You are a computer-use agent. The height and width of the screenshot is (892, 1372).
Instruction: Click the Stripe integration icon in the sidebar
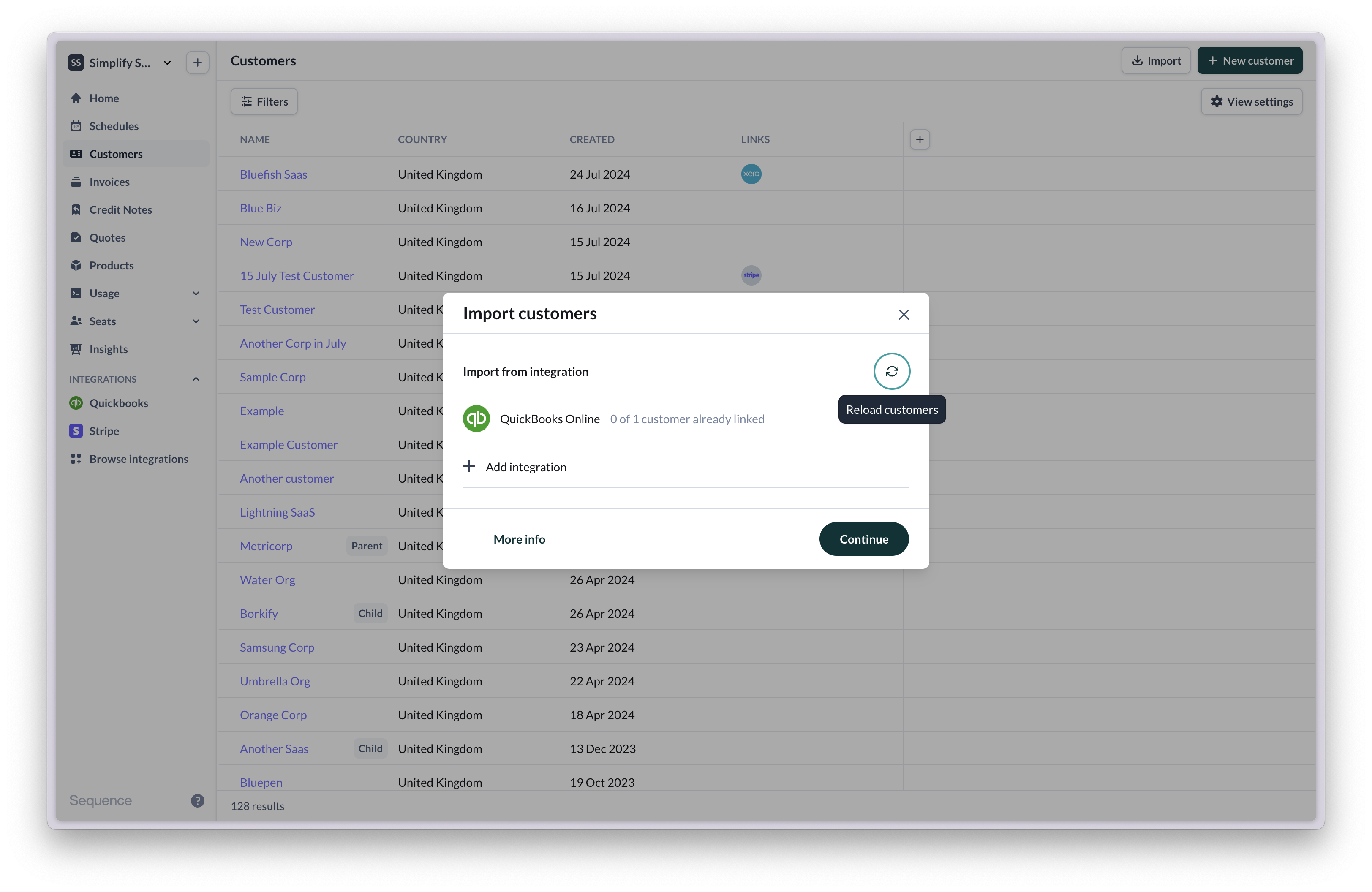pyautogui.click(x=76, y=431)
